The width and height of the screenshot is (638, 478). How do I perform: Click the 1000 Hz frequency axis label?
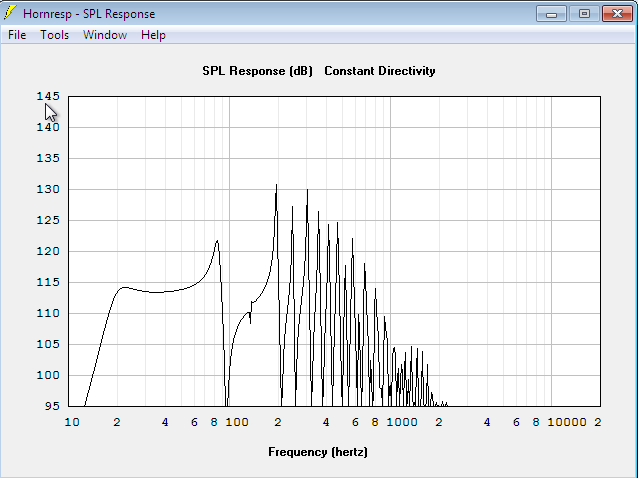(x=402, y=422)
